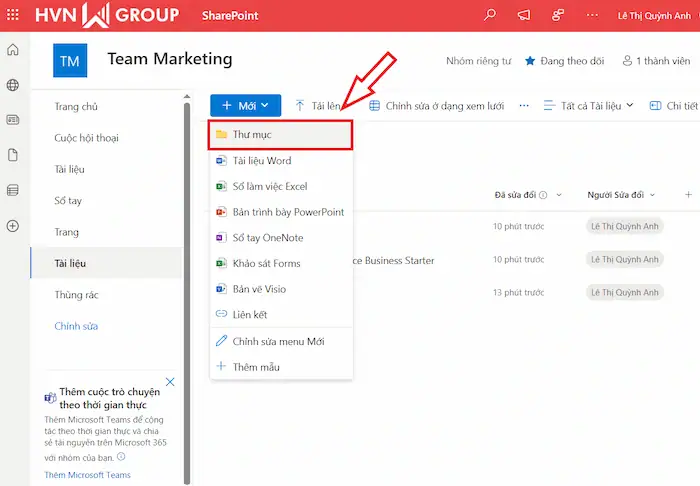
Task: Open the globe sites icon in left rail
Action: tap(13, 86)
